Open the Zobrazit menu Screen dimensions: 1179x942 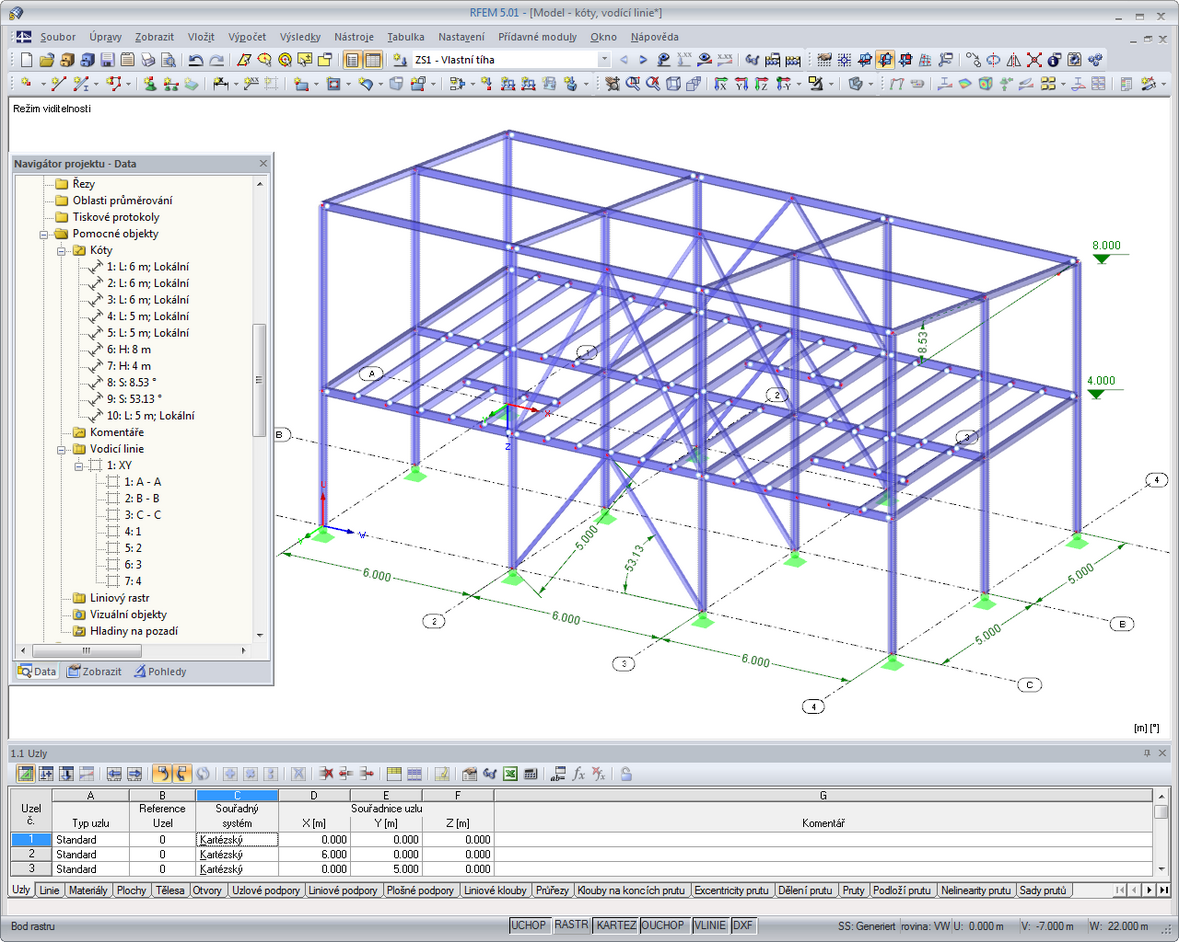154,37
